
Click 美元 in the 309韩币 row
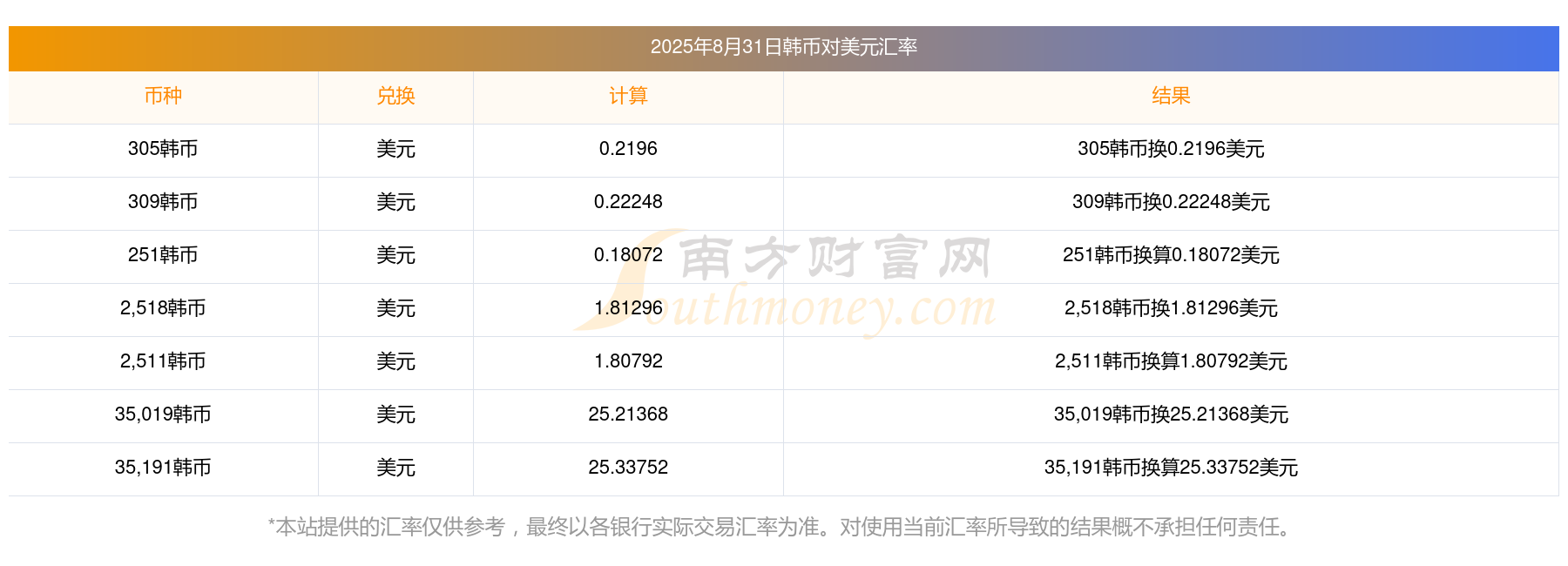click(x=395, y=202)
